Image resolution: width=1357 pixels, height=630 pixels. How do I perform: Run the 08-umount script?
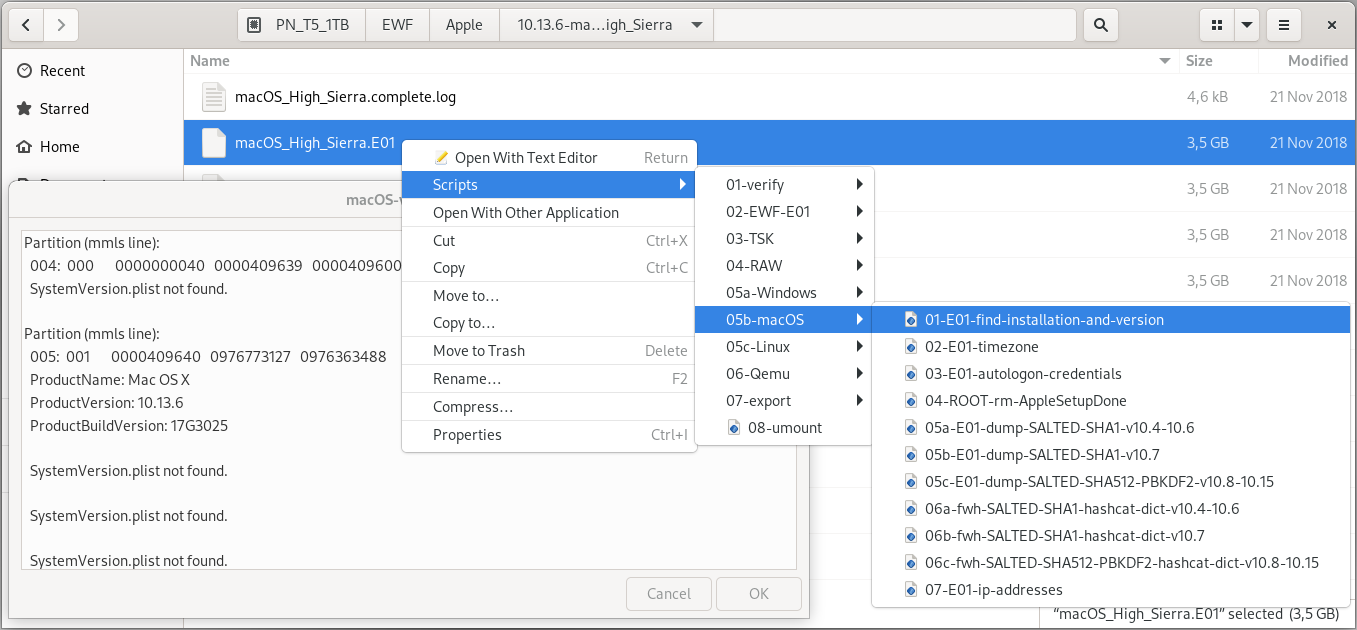[x=785, y=428]
